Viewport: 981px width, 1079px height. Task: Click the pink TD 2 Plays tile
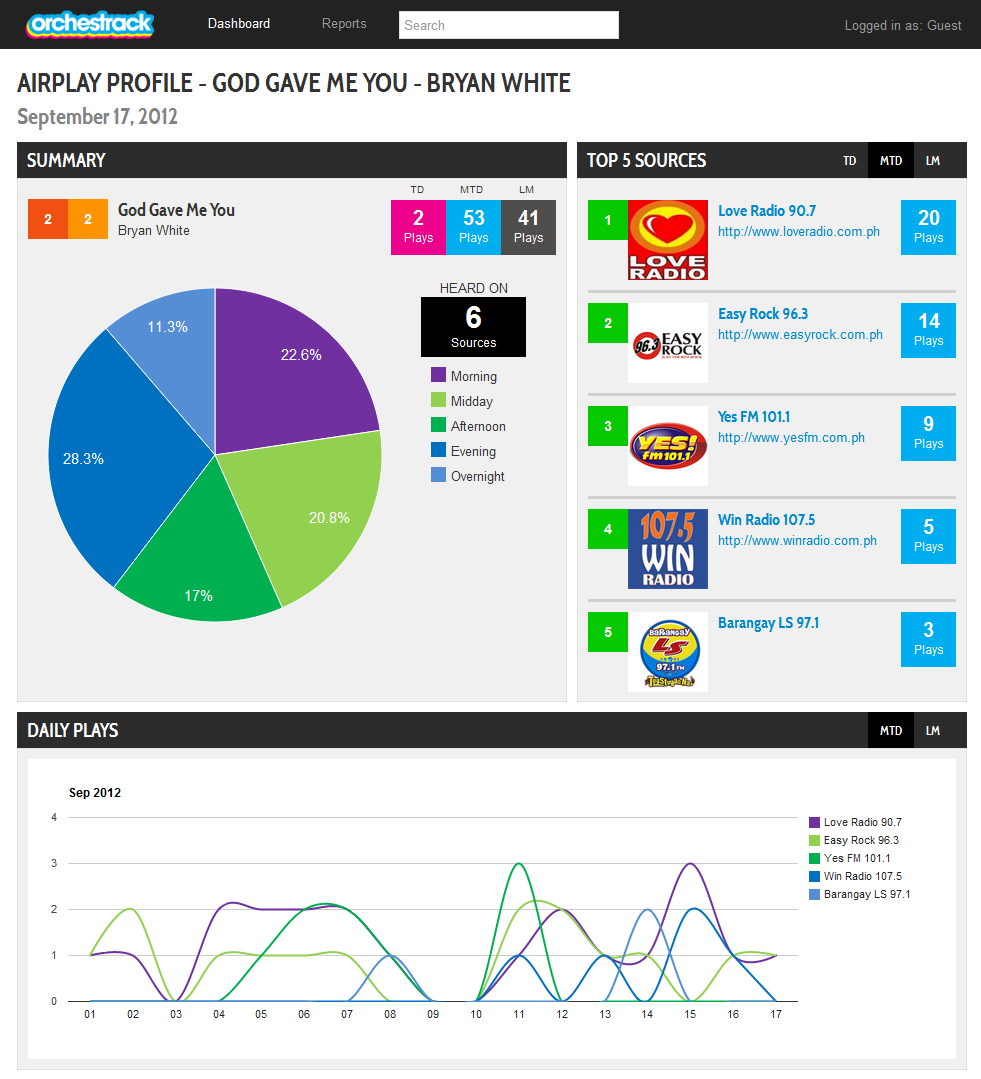[x=418, y=228]
